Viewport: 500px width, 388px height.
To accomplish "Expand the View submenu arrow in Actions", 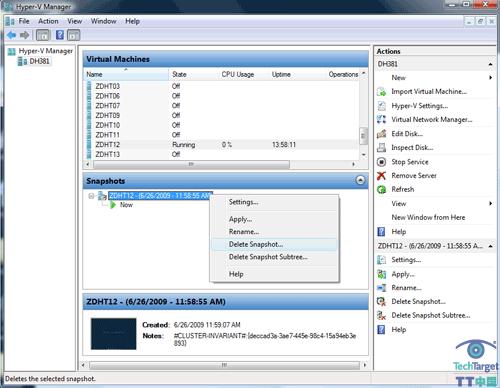I will (x=490, y=203).
